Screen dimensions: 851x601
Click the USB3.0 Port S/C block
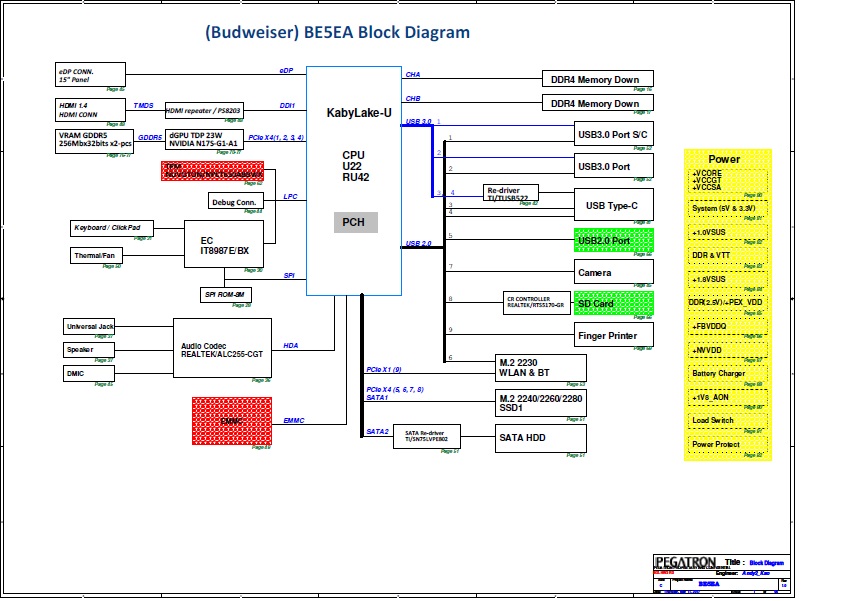click(x=614, y=134)
